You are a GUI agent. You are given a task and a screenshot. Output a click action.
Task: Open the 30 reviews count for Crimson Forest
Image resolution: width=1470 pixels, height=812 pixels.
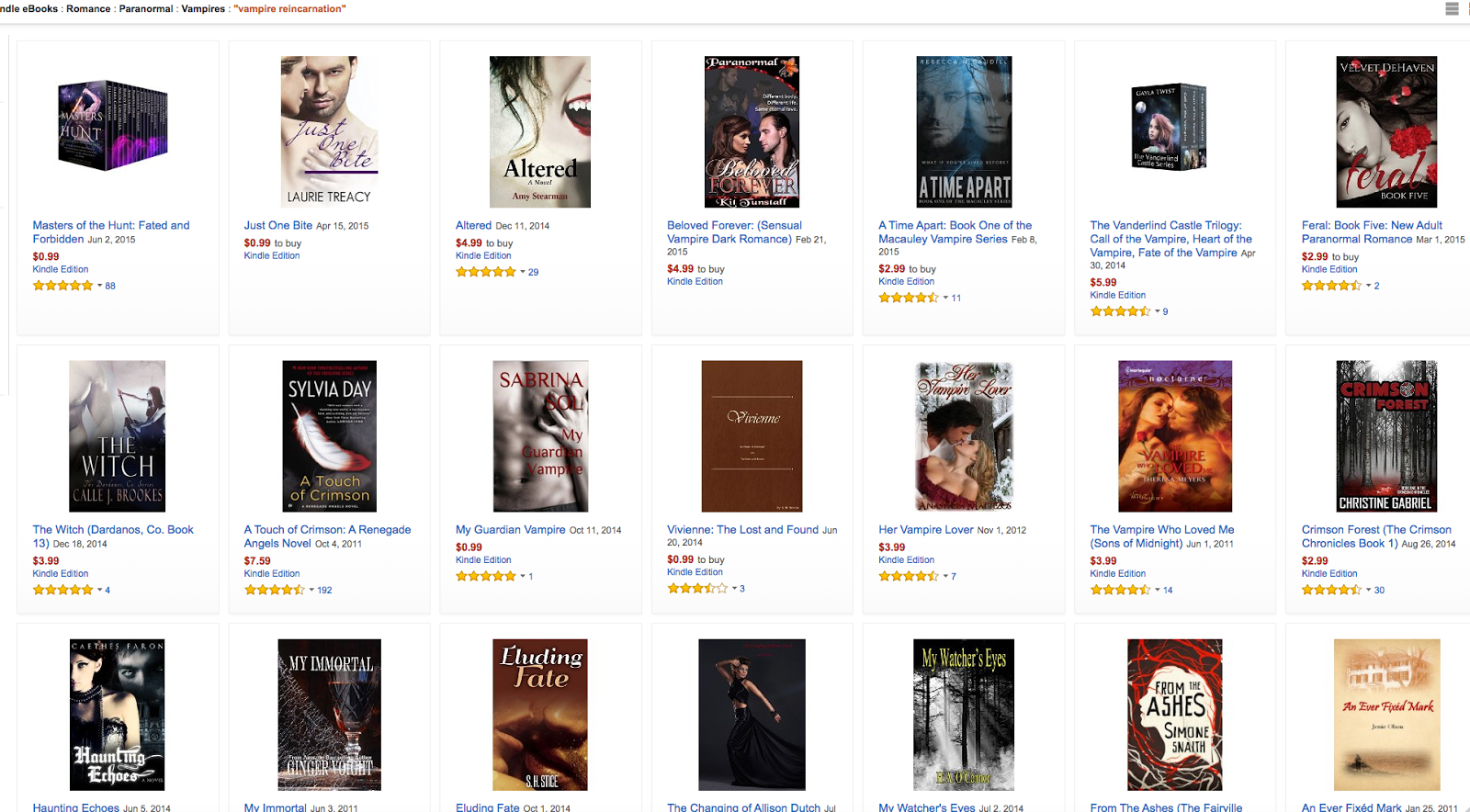pos(1379,590)
